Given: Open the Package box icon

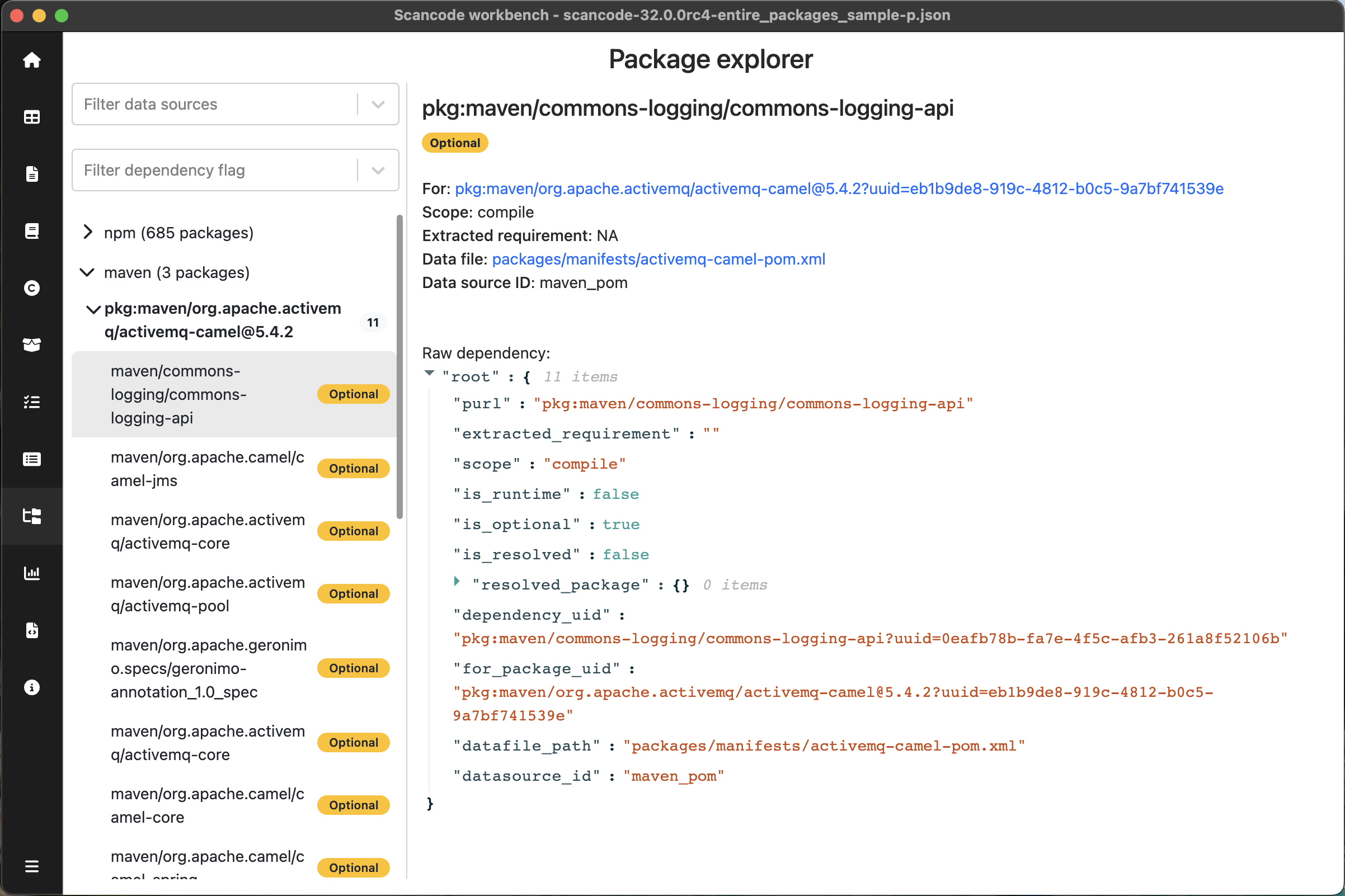Looking at the screenshot, I should 32,345.
